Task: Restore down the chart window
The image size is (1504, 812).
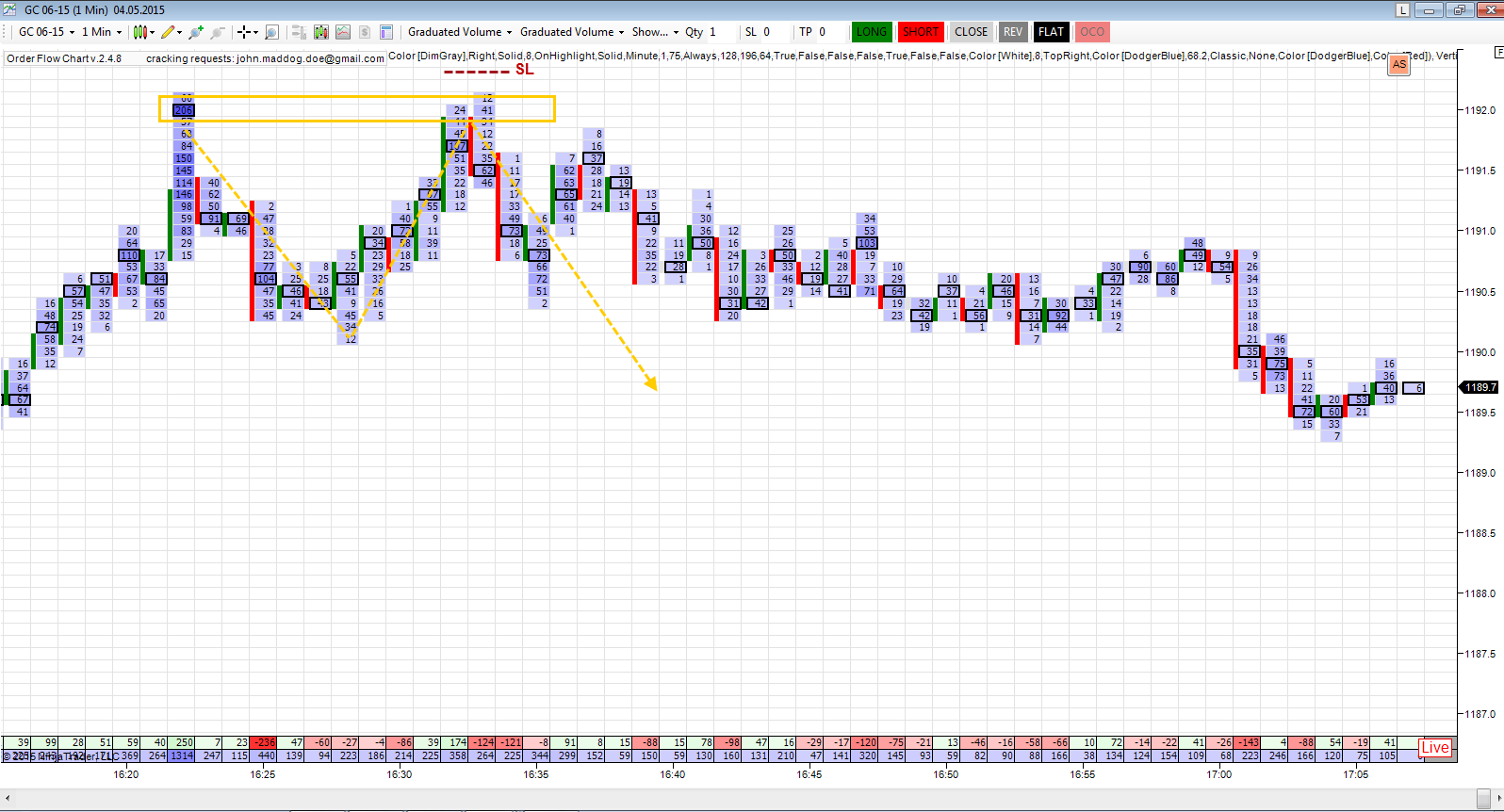Action: pyautogui.click(x=1460, y=10)
